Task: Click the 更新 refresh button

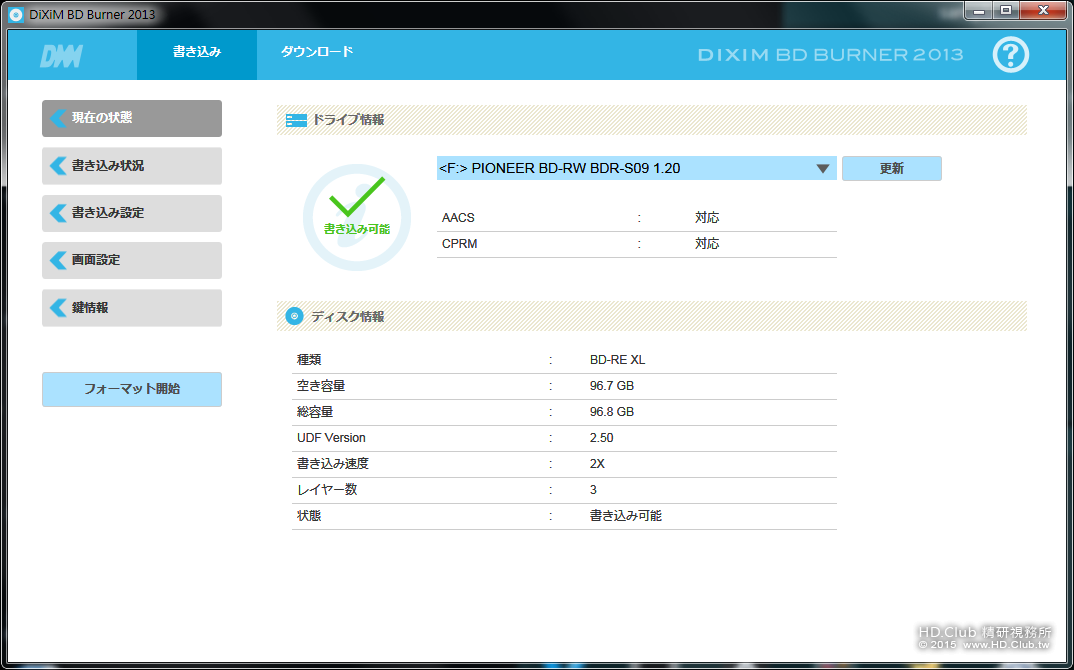Action: click(x=891, y=169)
